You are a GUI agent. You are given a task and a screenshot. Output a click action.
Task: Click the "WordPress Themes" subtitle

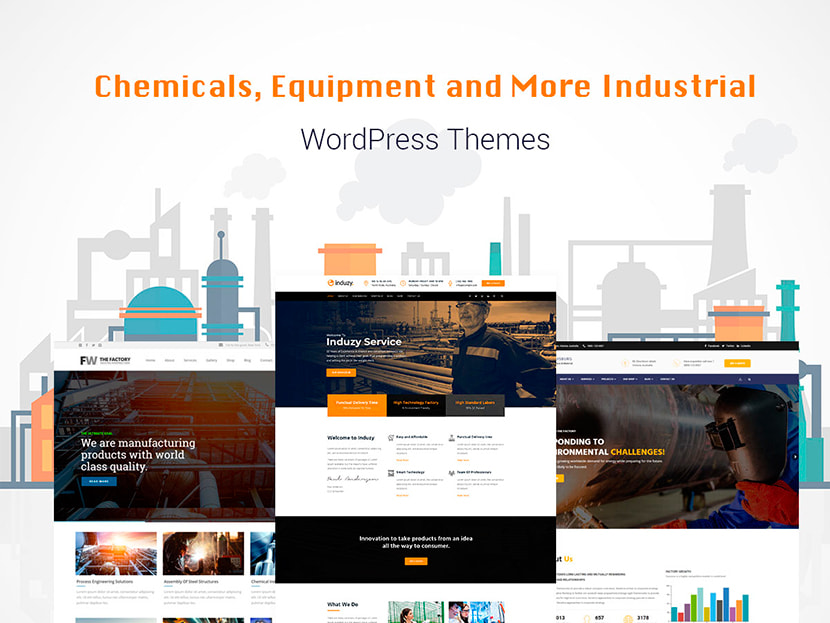(x=425, y=140)
